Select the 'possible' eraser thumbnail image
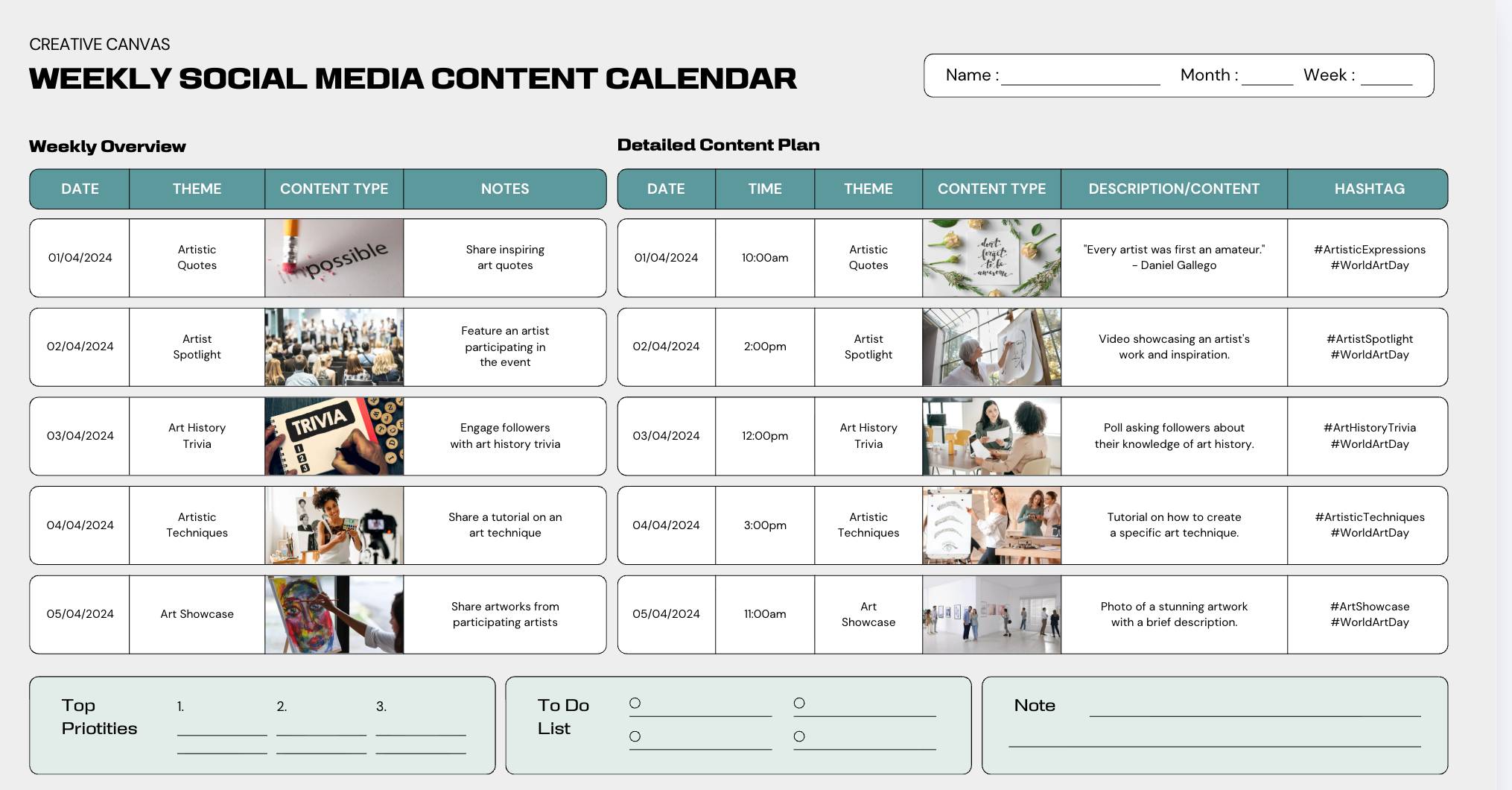This screenshot has width=1512, height=790. point(334,258)
